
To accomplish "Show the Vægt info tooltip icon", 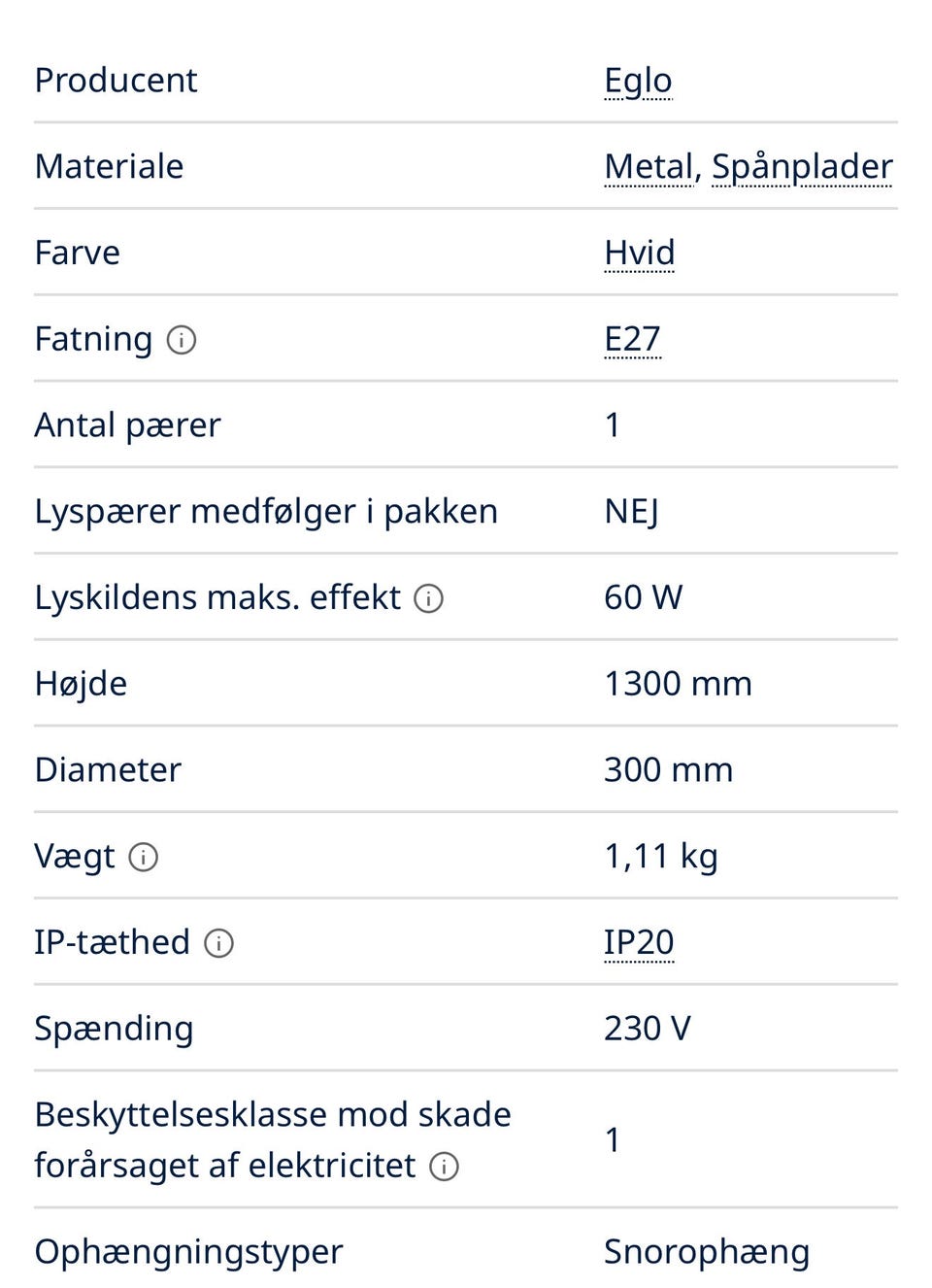I will 143,858.
